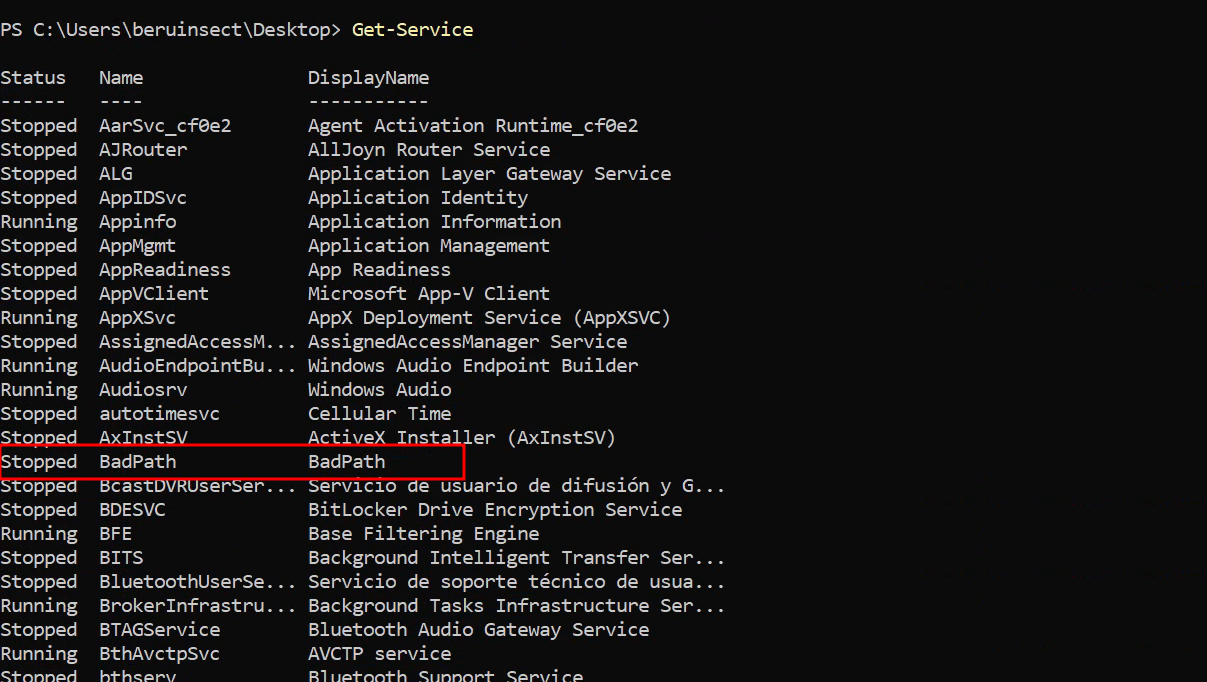Click the AarSvc_cf0e2 service name
Image resolution: width=1207 pixels, height=682 pixels.
[x=165, y=126]
